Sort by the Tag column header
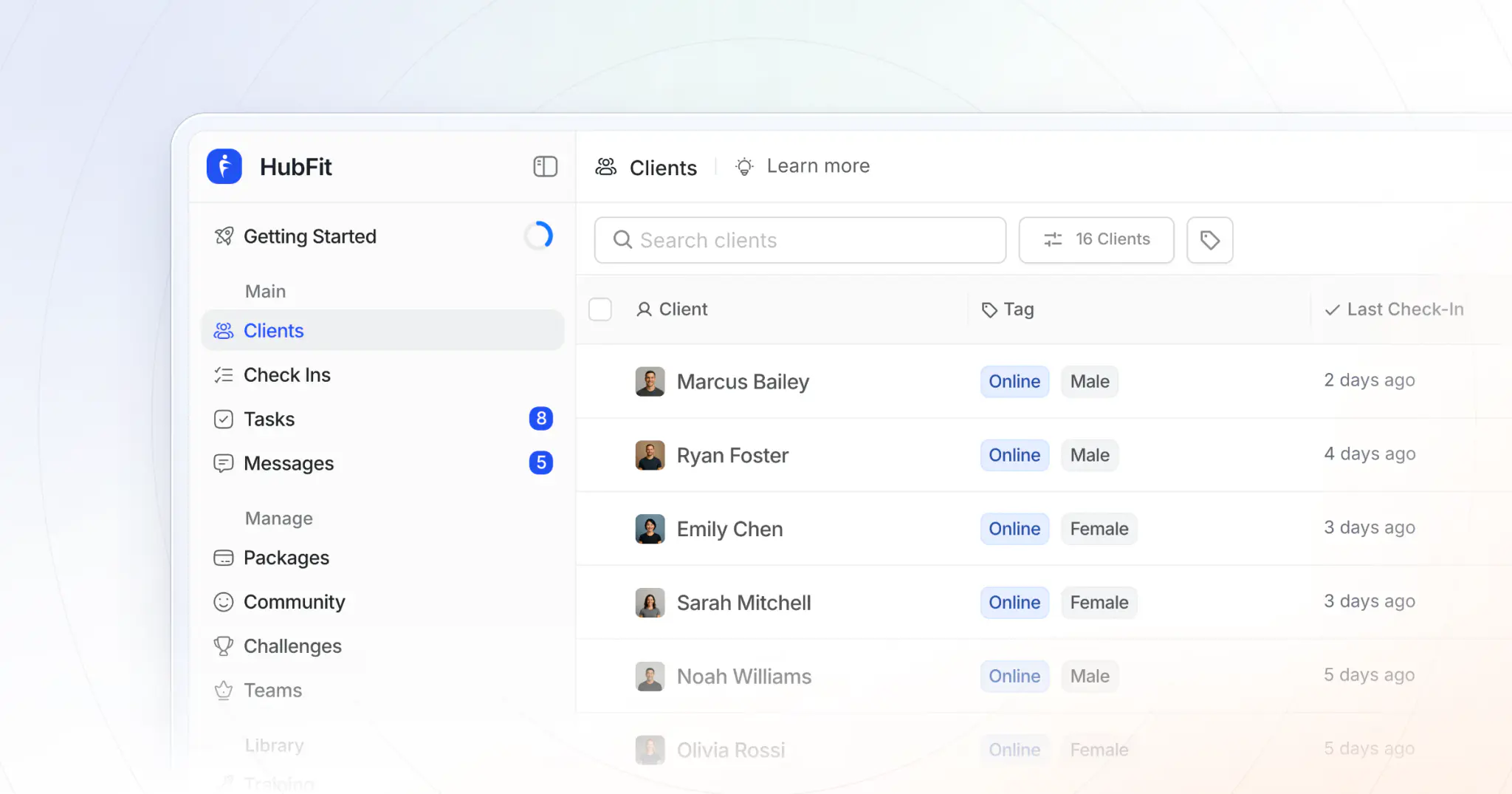This screenshot has height=794, width=1512. 1008,309
